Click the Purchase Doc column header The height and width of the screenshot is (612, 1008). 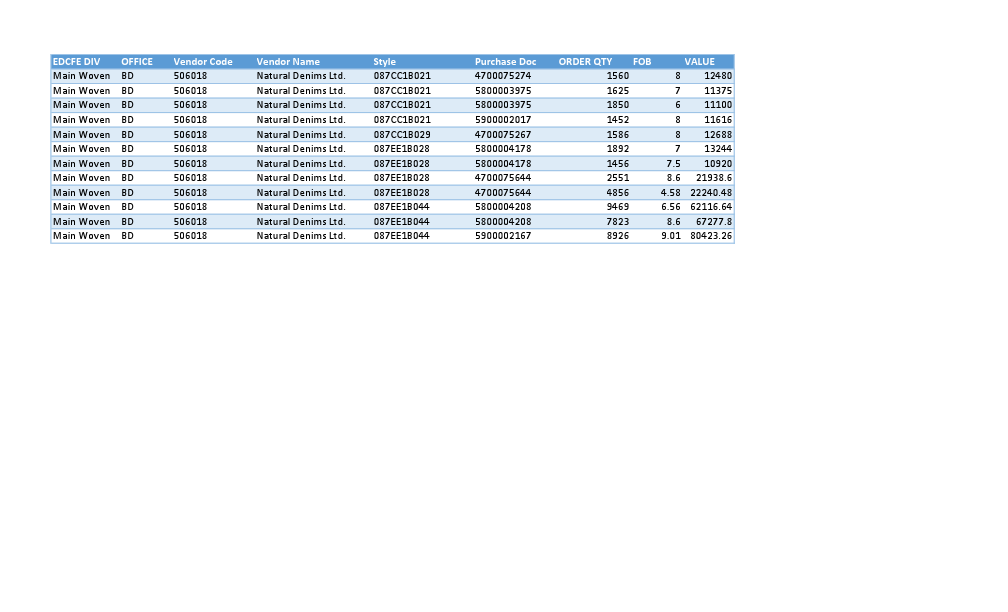(x=505, y=61)
